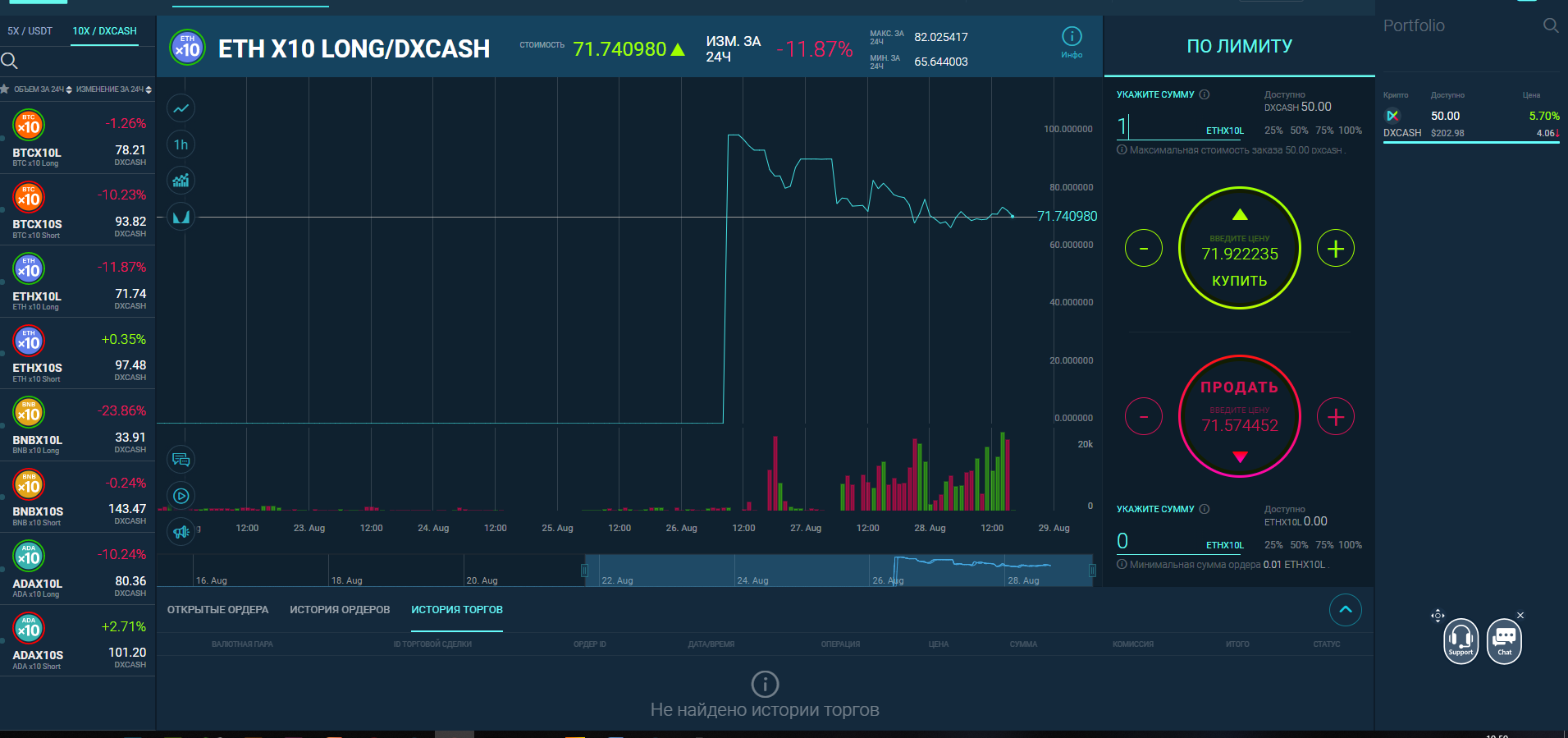Open the chat messages icon beside chart
The width and height of the screenshot is (1568, 738).
pyautogui.click(x=181, y=460)
